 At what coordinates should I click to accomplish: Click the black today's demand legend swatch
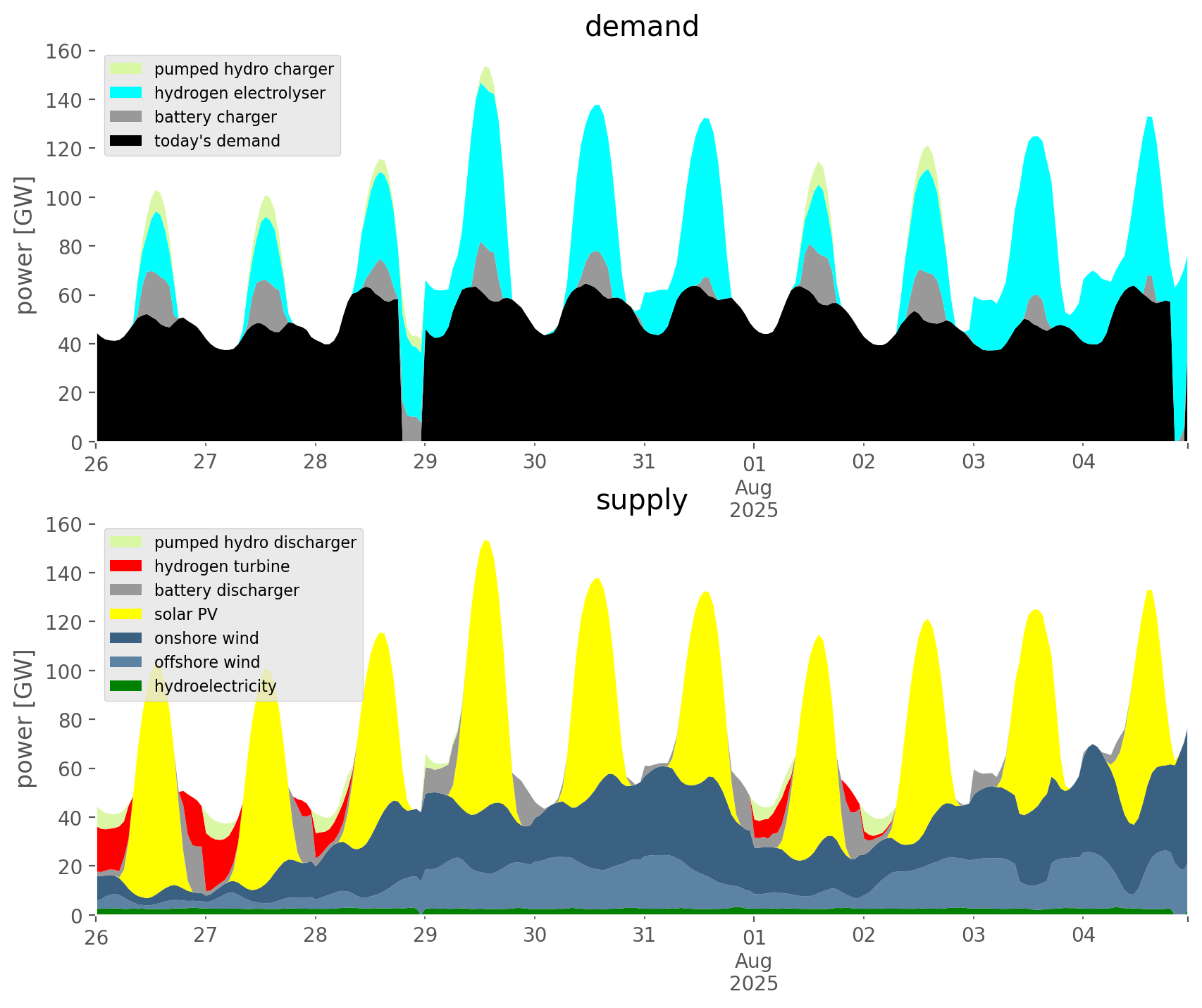pyautogui.click(x=126, y=141)
